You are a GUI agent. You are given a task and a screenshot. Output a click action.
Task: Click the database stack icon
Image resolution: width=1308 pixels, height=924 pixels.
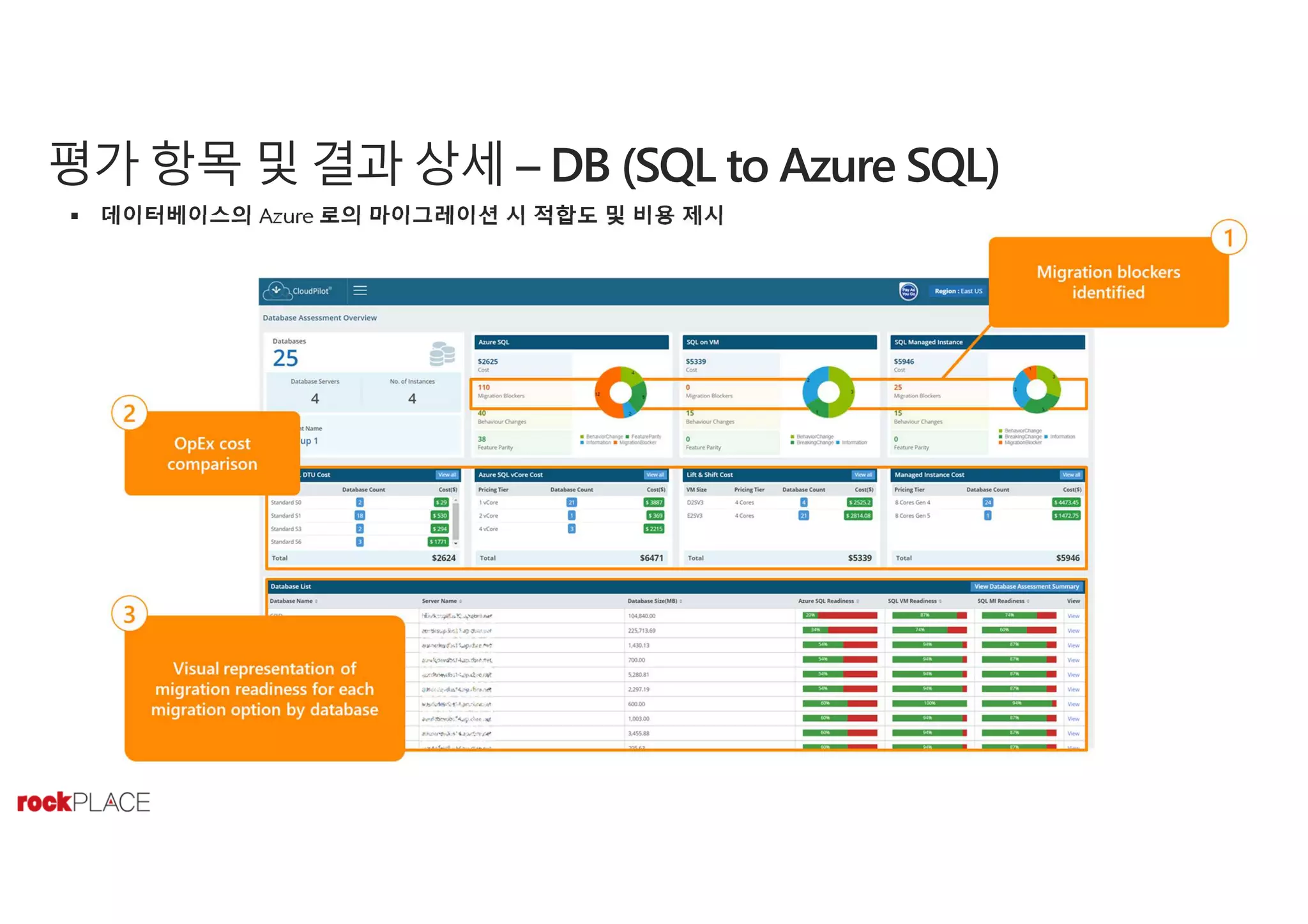(442, 353)
